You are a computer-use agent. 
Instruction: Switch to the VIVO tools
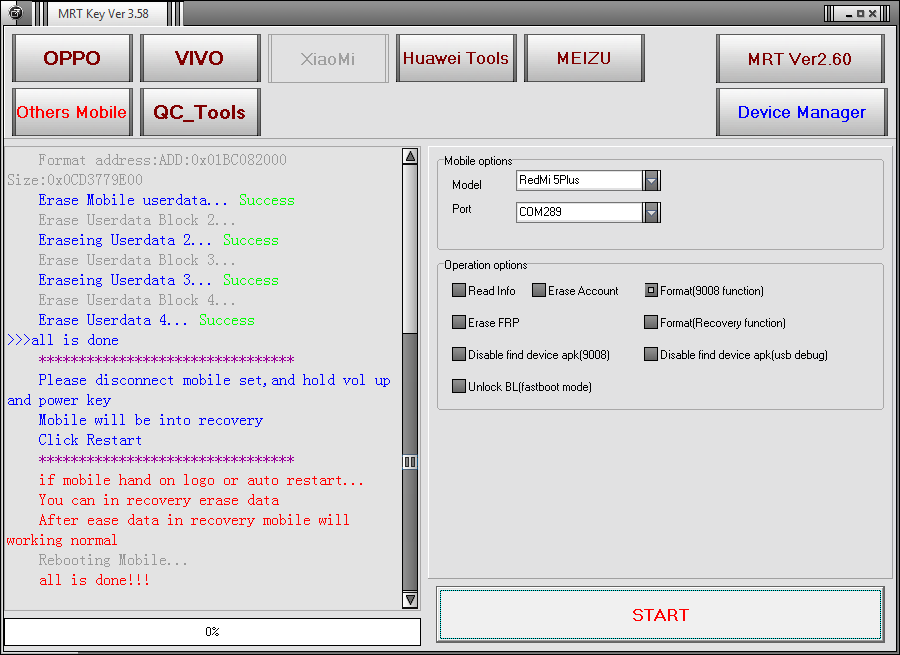click(x=199, y=58)
